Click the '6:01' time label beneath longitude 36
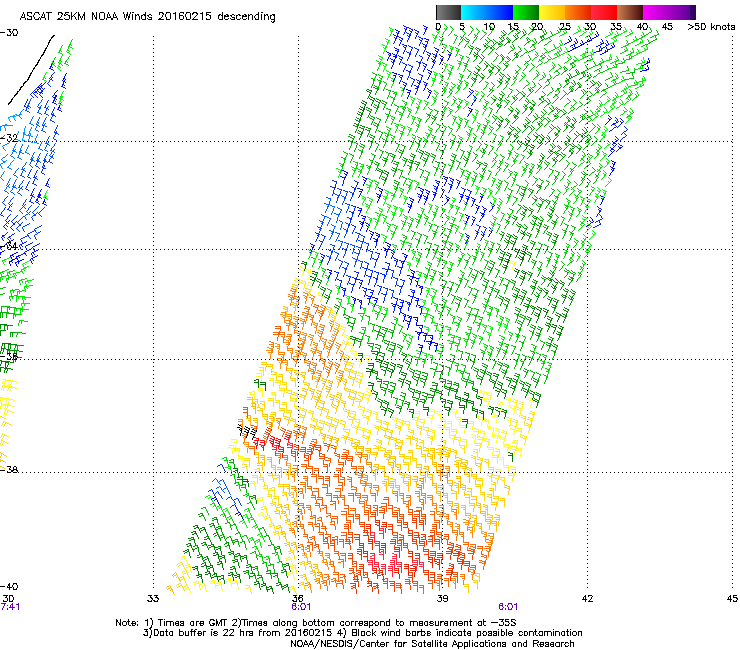The height and width of the screenshot is (650, 740). point(301,607)
